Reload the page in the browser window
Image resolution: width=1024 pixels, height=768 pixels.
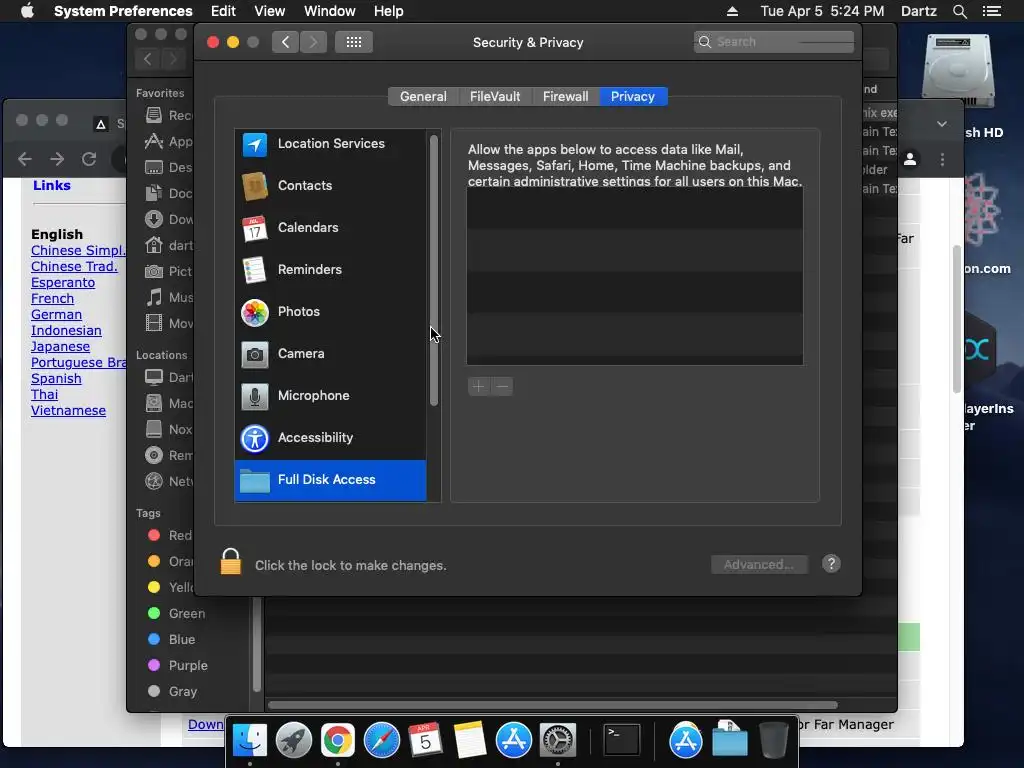(x=89, y=159)
